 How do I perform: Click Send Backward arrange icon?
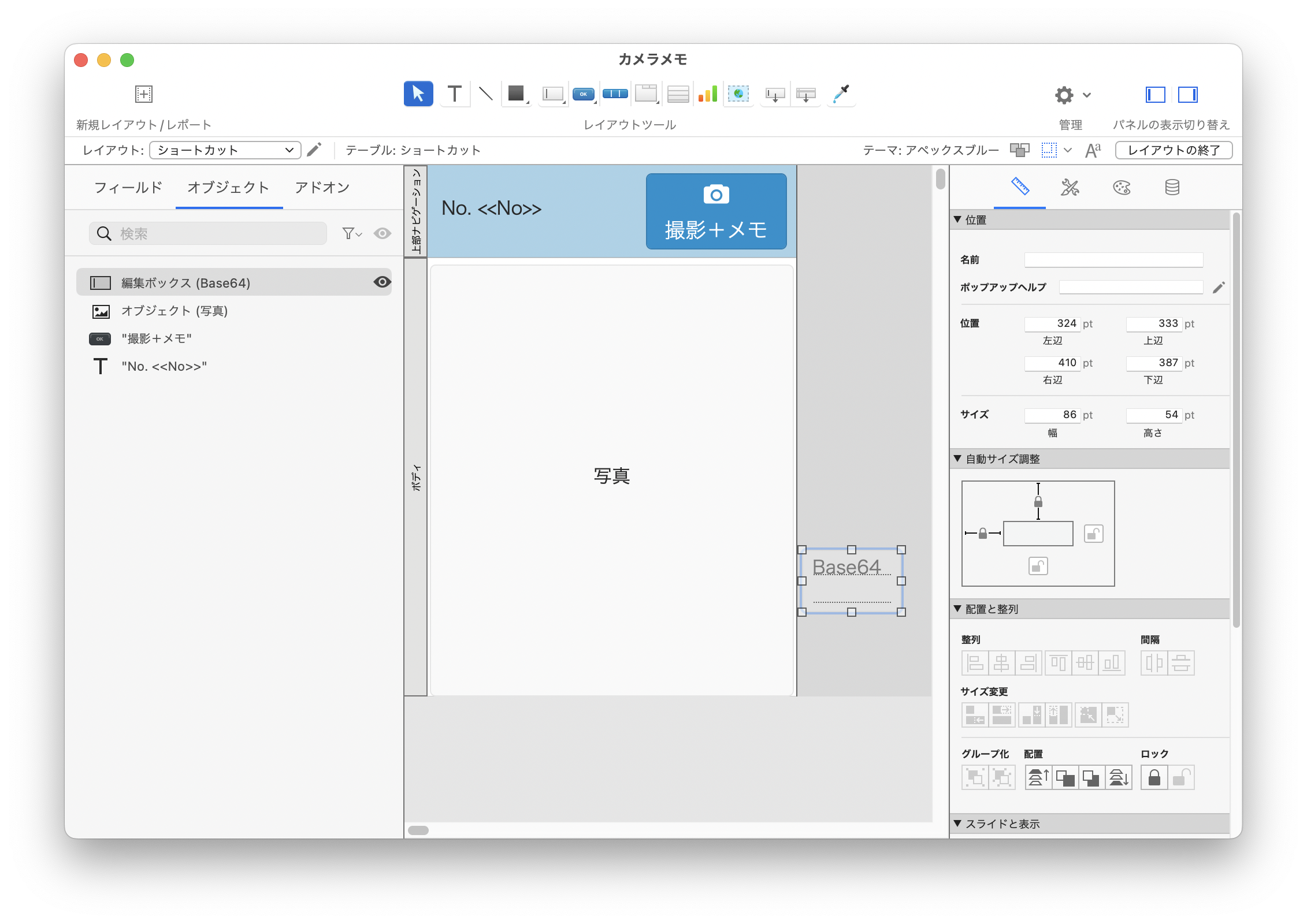1091,777
